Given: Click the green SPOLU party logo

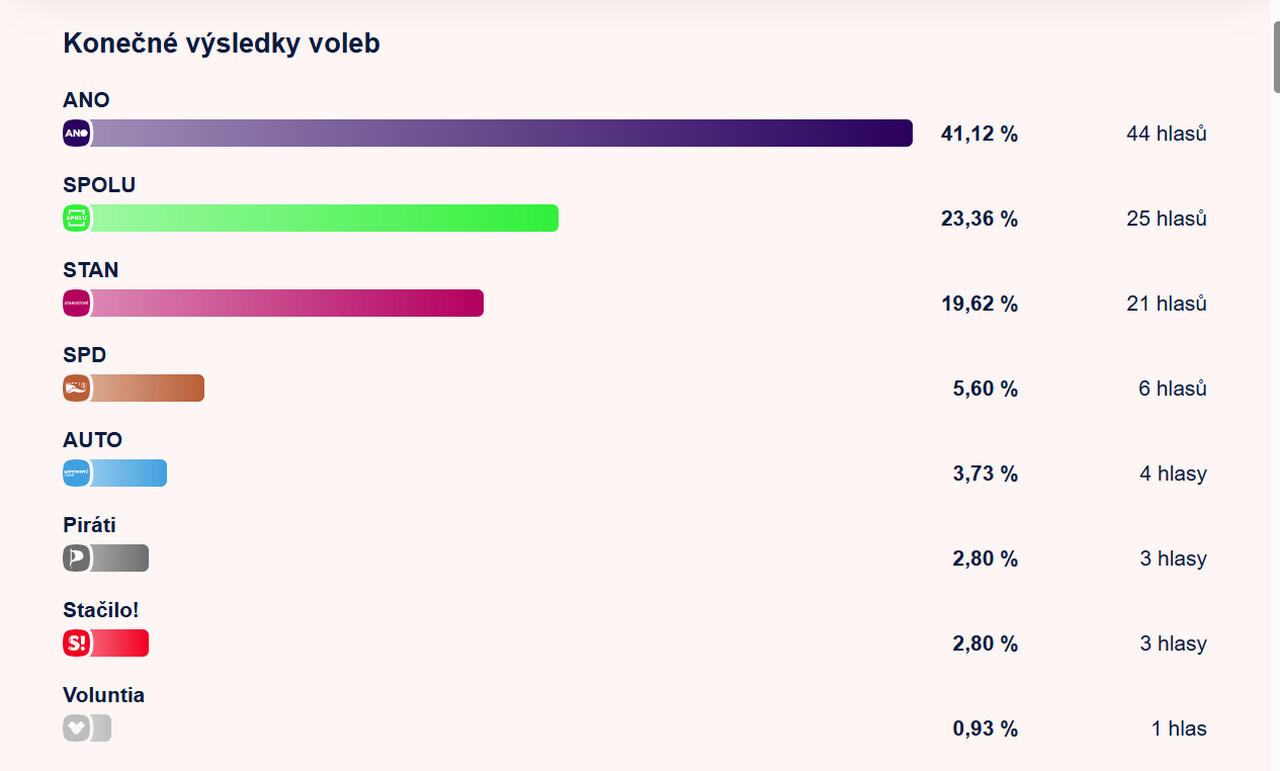Looking at the screenshot, I should point(77,218).
